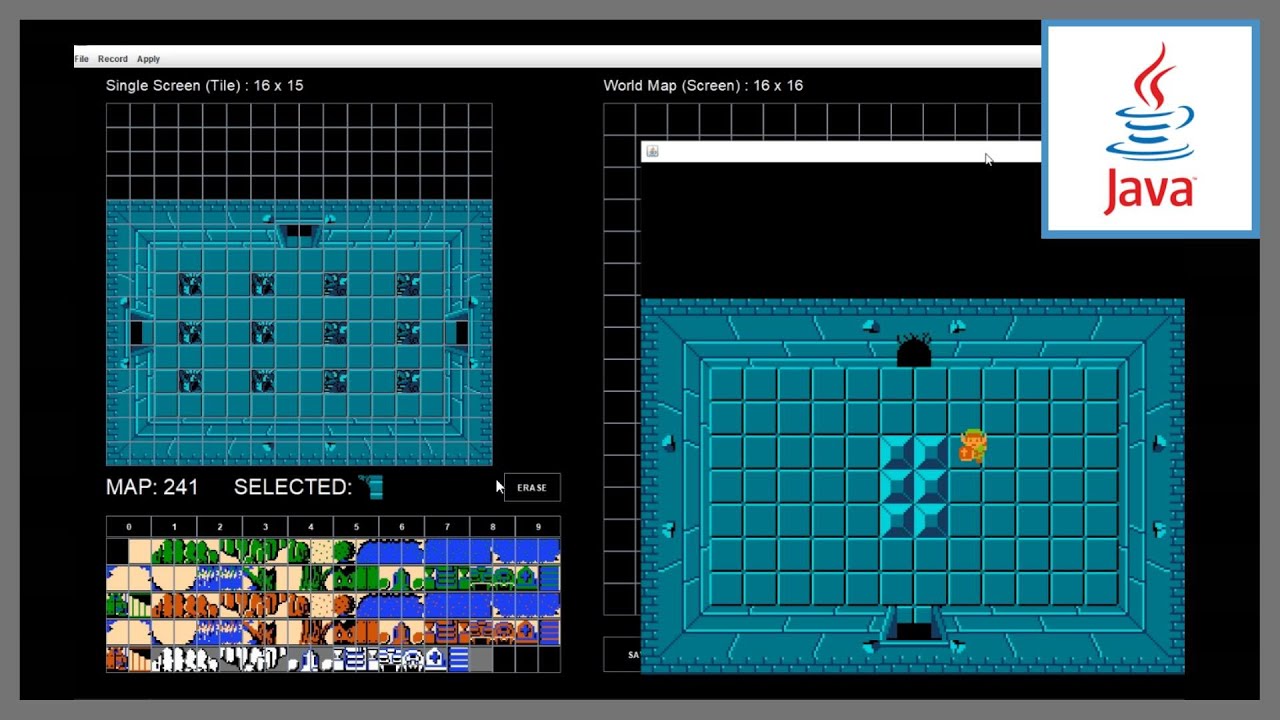
Task: Select the white gravestone tile with cross
Action: 436,659
